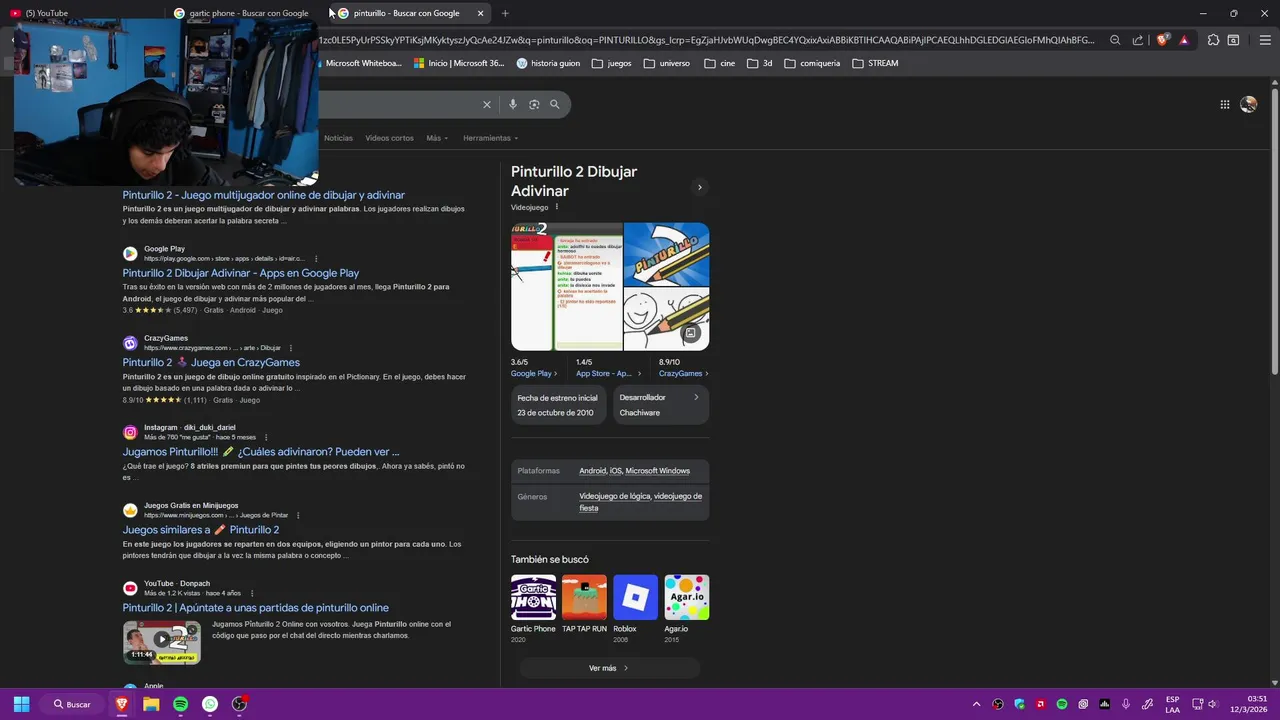Open the comiqueria bookmarks folder
The height and width of the screenshot is (720, 1280).
[x=811, y=63]
